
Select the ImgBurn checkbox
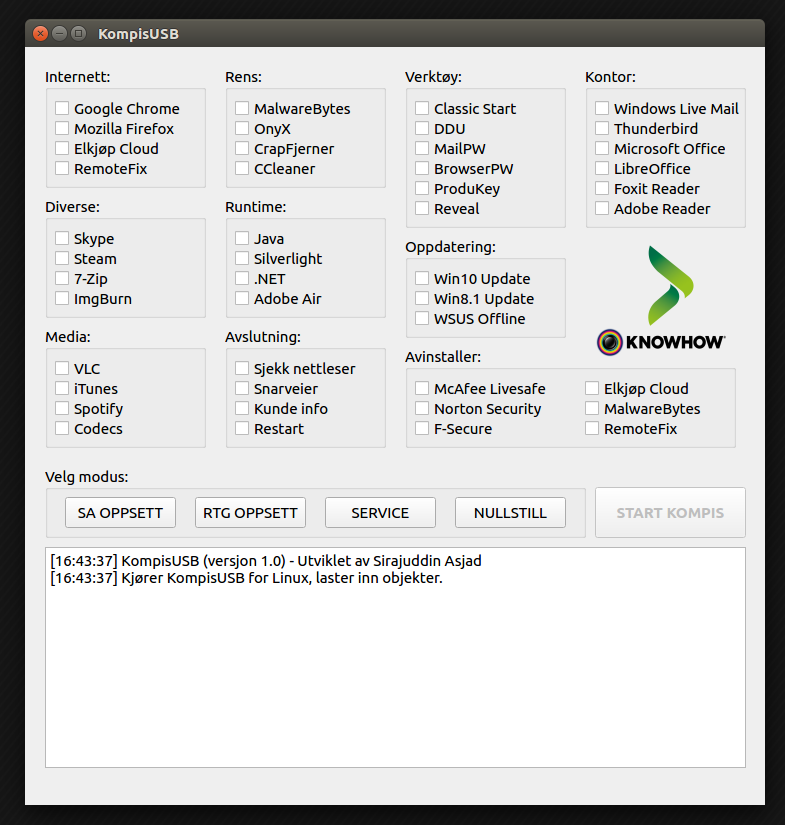click(x=62, y=298)
